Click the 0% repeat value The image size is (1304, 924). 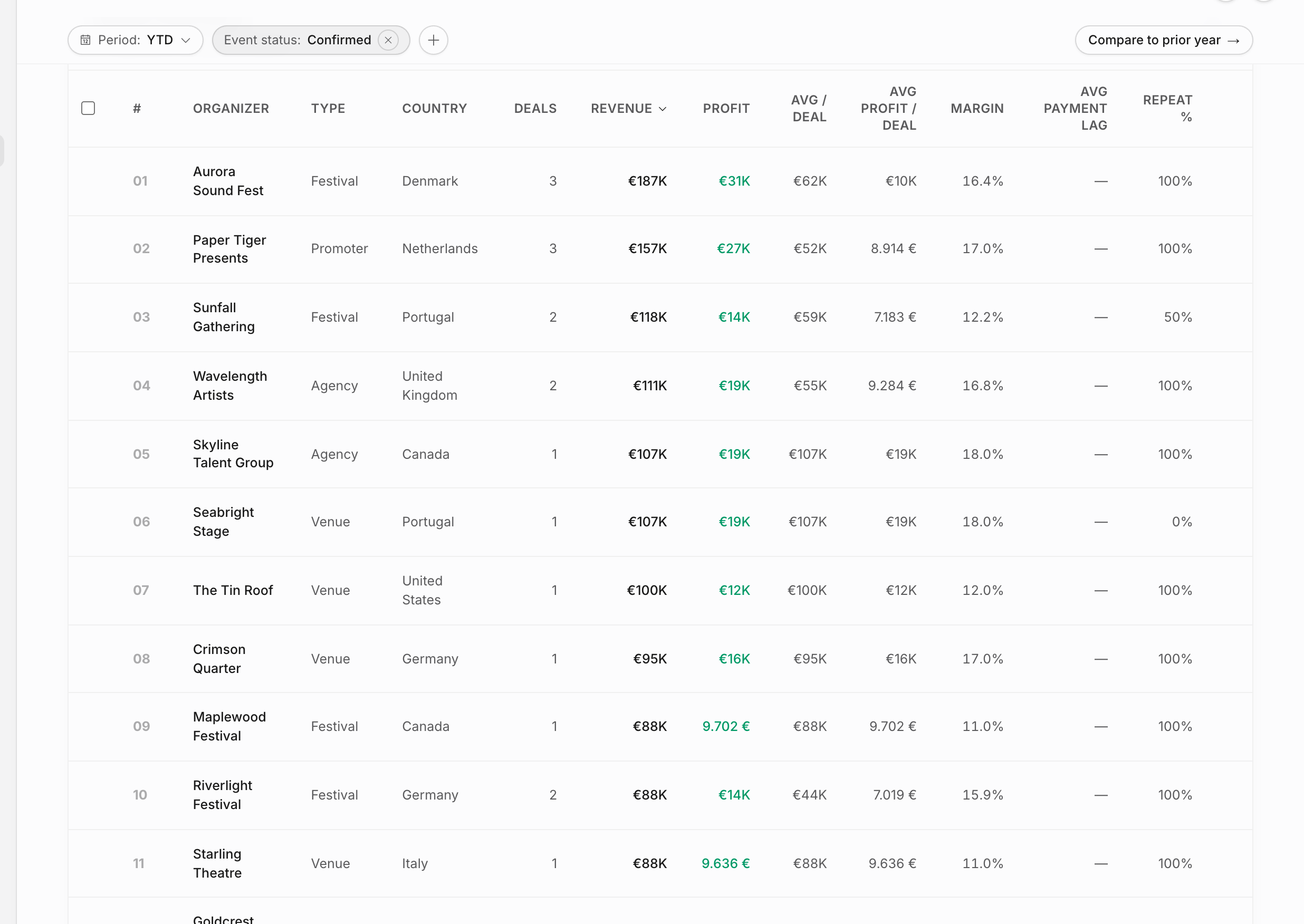click(x=1182, y=522)
